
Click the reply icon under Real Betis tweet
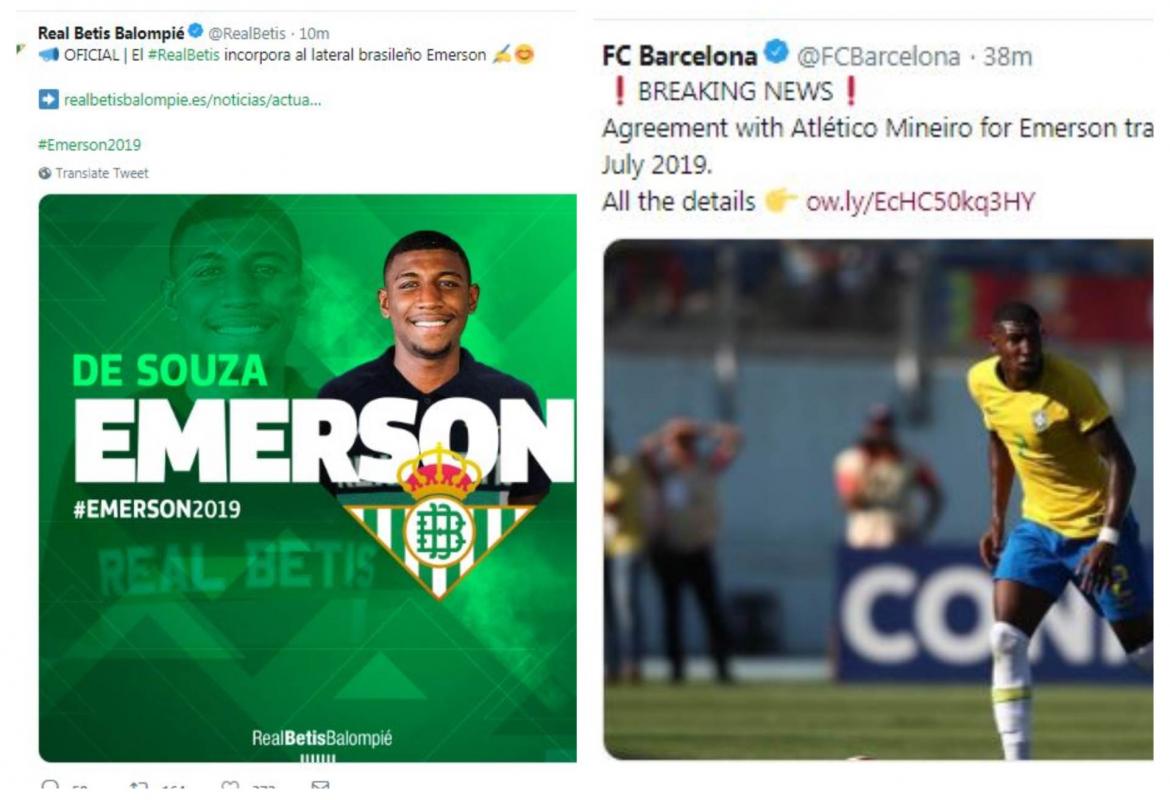(x=50, y=785)
